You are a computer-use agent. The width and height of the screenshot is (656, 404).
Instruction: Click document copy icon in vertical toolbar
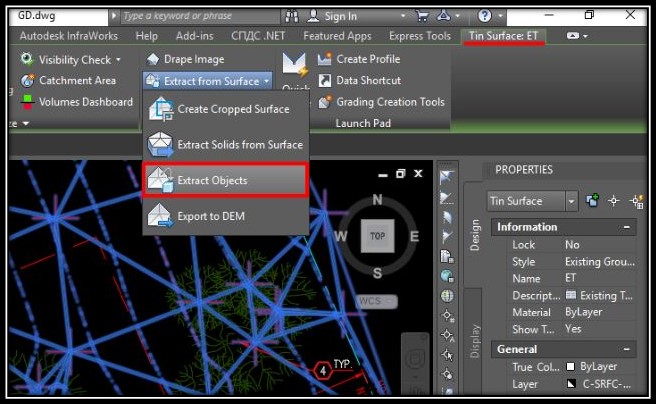pyautogui.click(x=447, y=256)
